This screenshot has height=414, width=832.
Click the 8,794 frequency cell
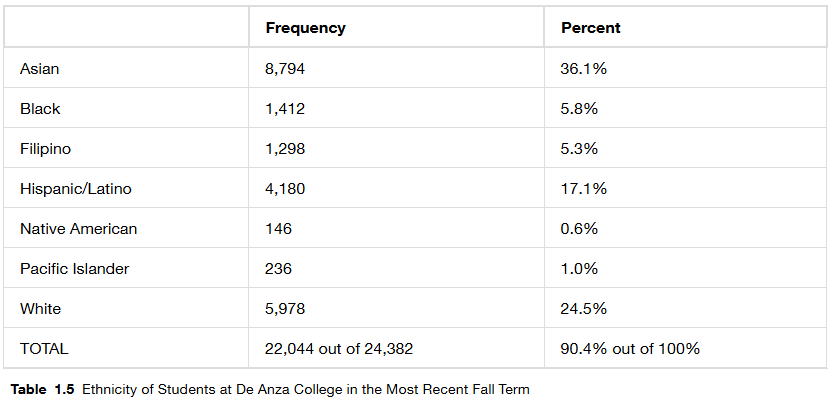285,69
